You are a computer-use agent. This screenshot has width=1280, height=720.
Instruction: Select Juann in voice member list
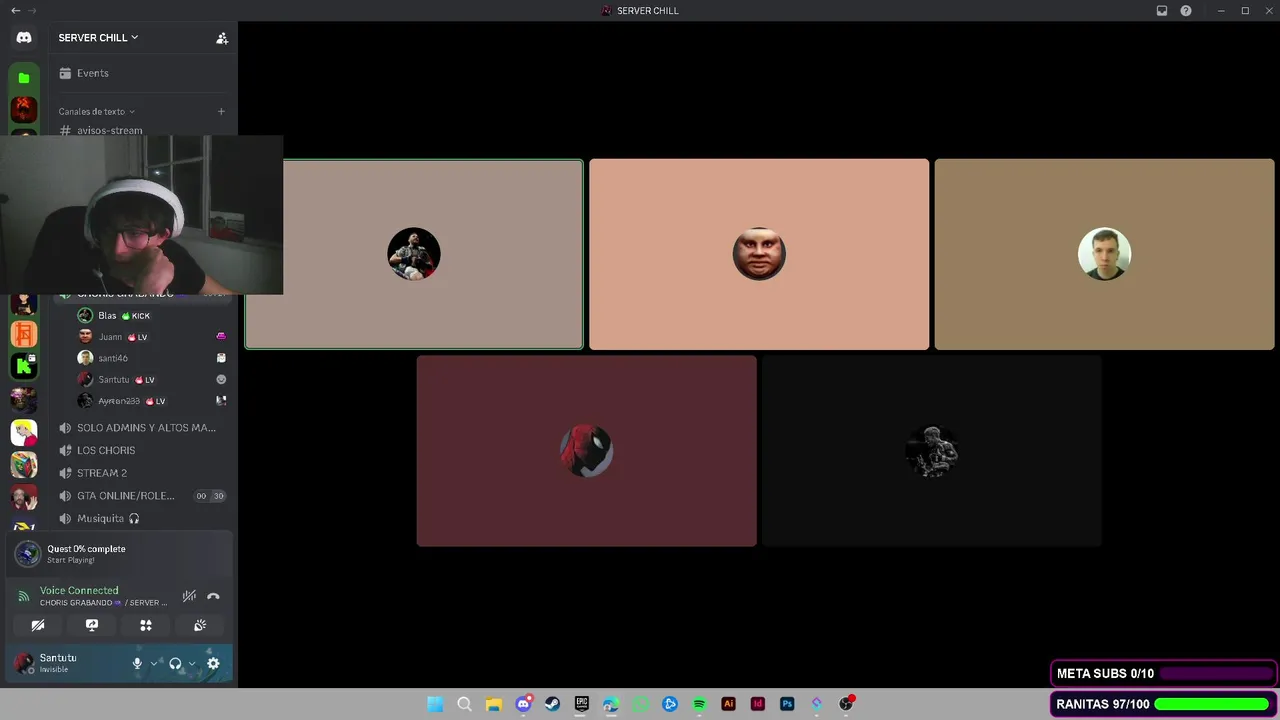pyautogui.click(x=152, y=337)
